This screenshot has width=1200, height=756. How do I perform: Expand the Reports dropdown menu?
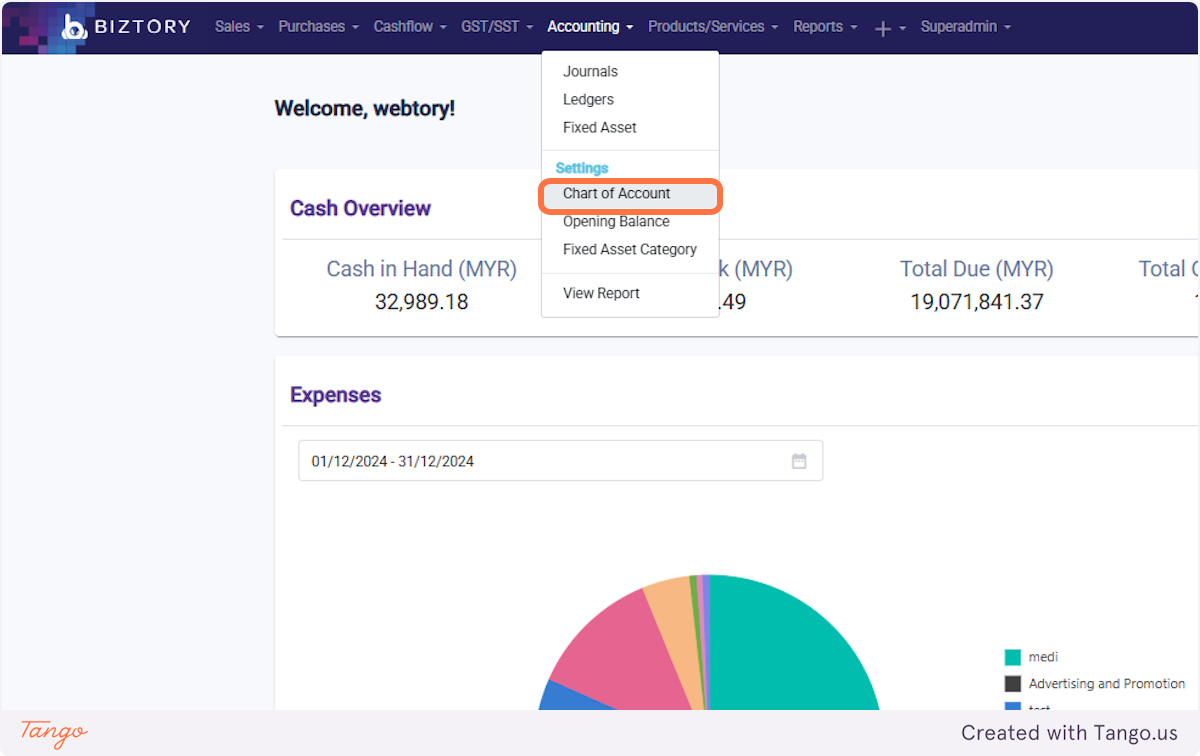825,27
